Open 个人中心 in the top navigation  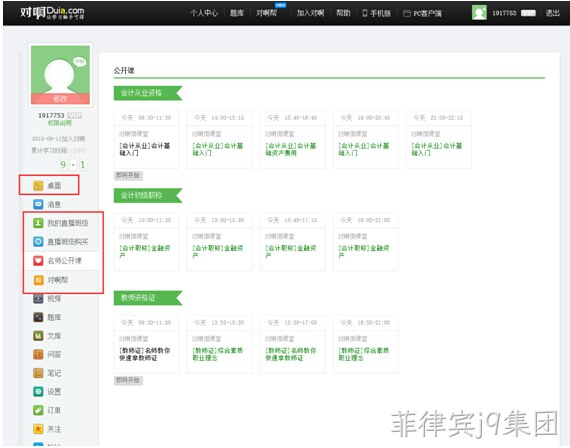[204, 13]
